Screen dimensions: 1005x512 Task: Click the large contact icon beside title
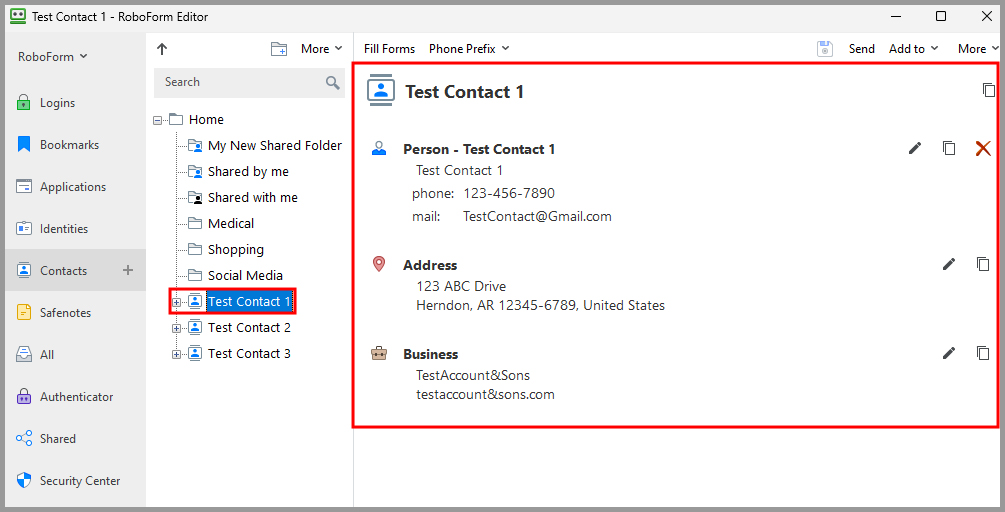(381, 90)
